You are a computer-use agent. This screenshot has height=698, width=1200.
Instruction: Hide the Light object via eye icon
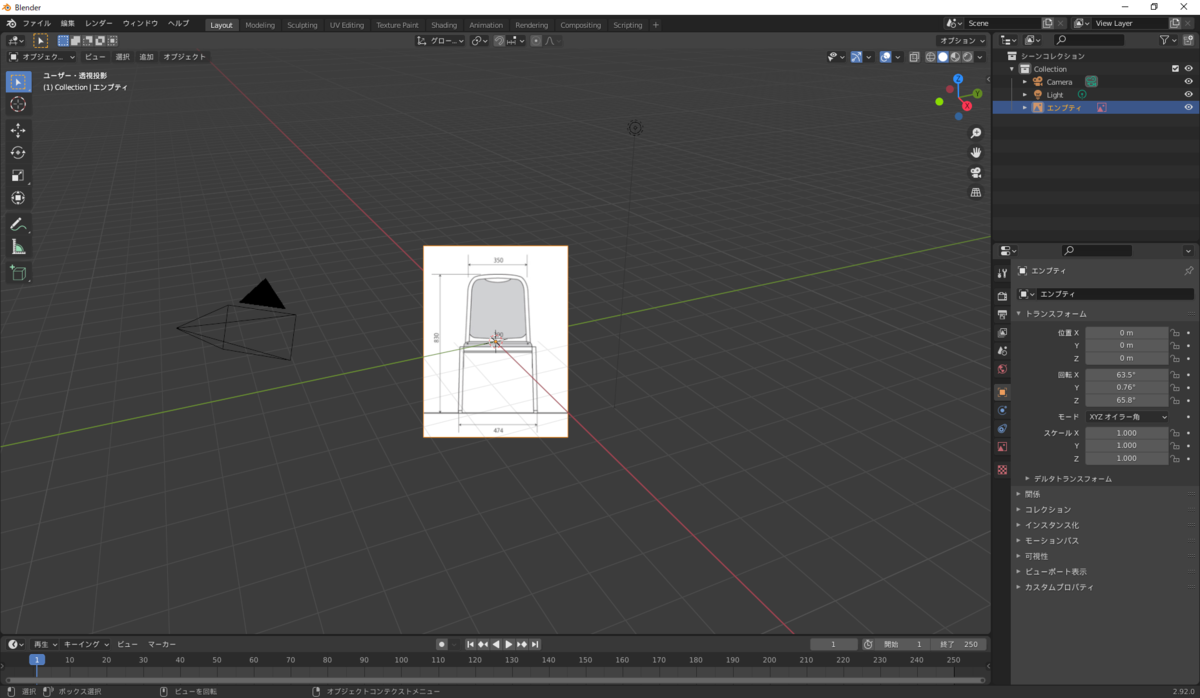[1189, 95]
